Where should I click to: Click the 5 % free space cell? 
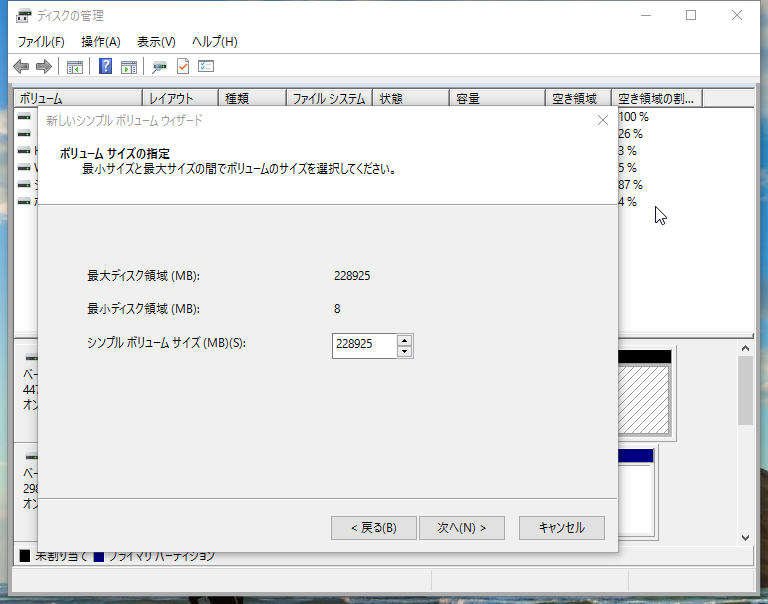(627, 168)
